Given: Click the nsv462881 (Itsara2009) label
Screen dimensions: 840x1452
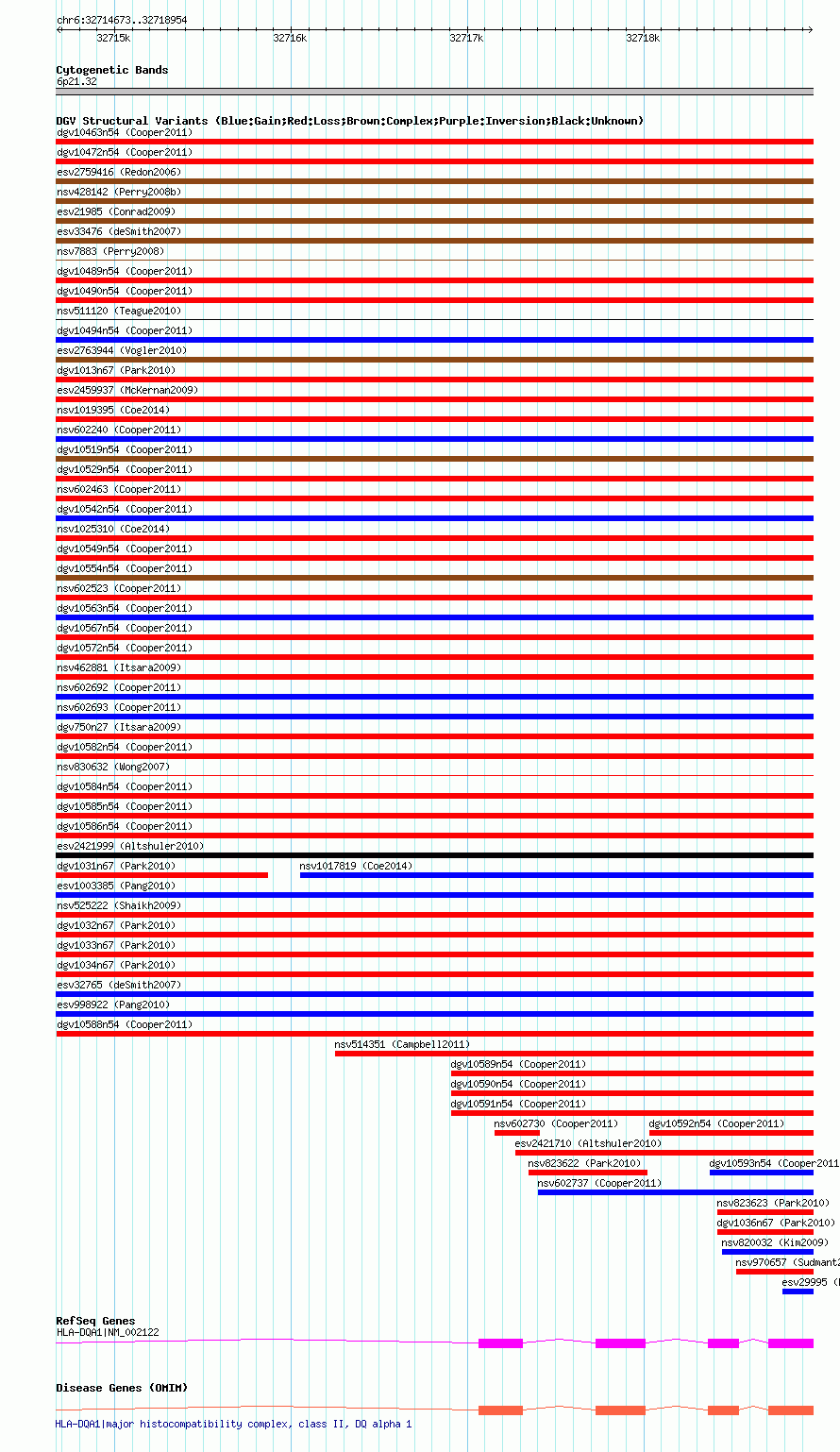Looking at the screenshot, I should click(119, 667).
